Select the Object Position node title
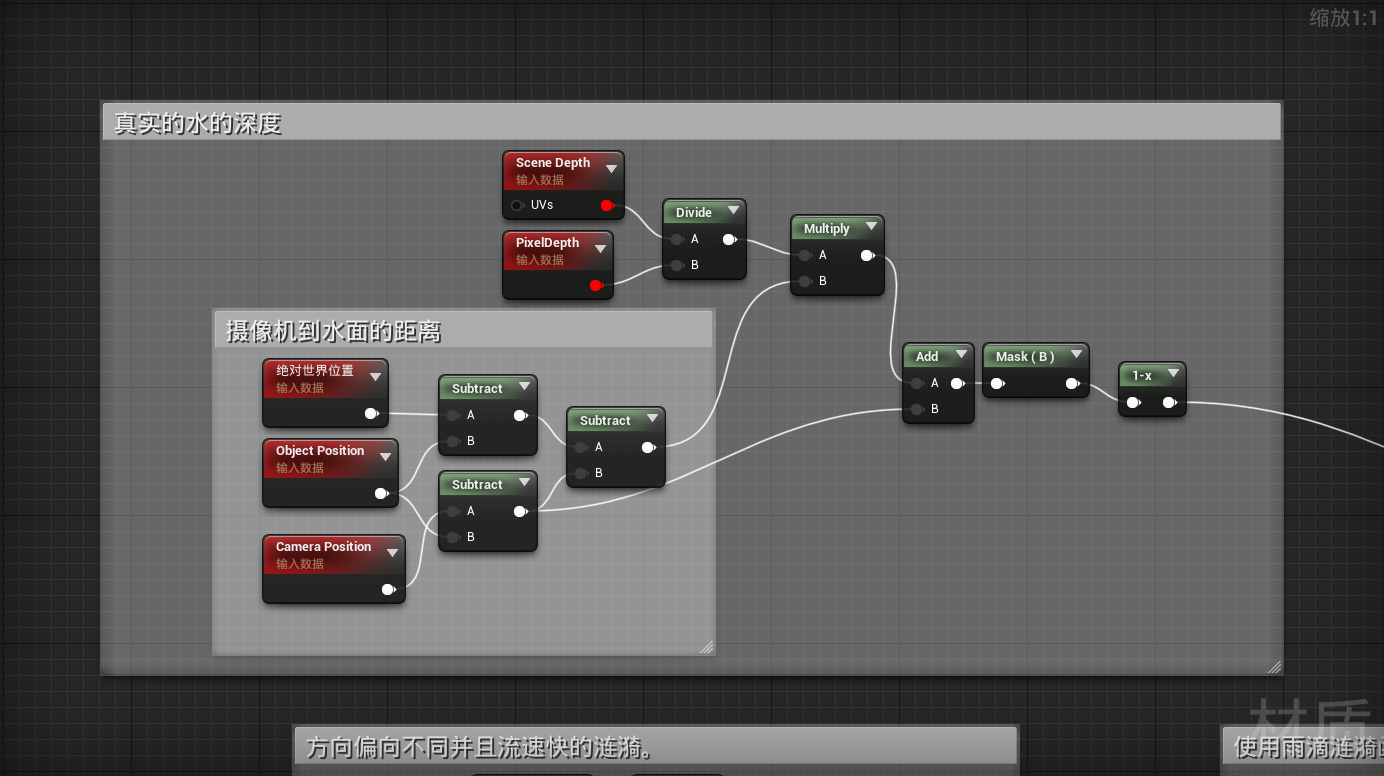1384x776 pixels. (320, 451)
